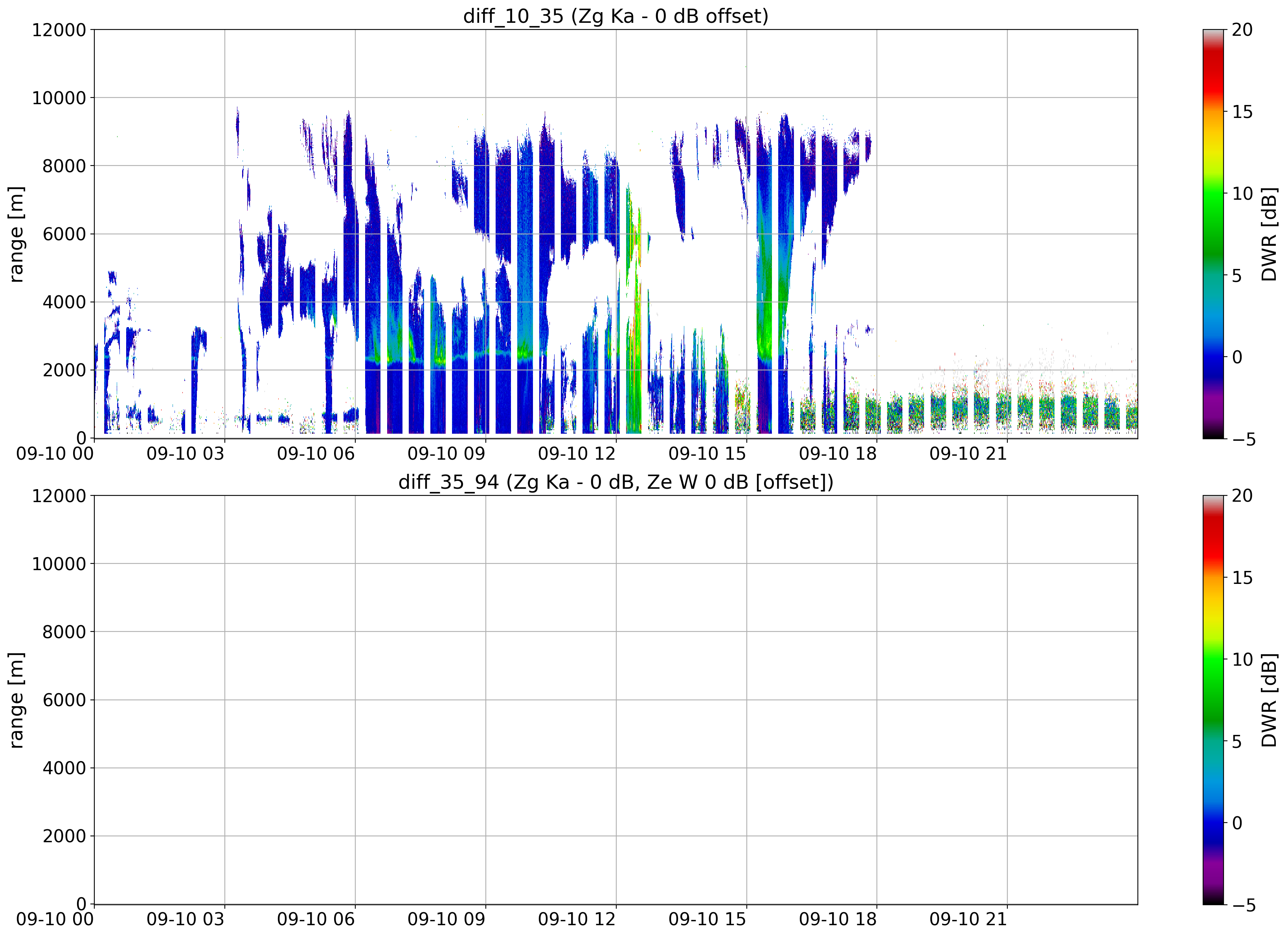
Task: Click the "09-10 21" time tick under upper plot
Action: [968, 453]
